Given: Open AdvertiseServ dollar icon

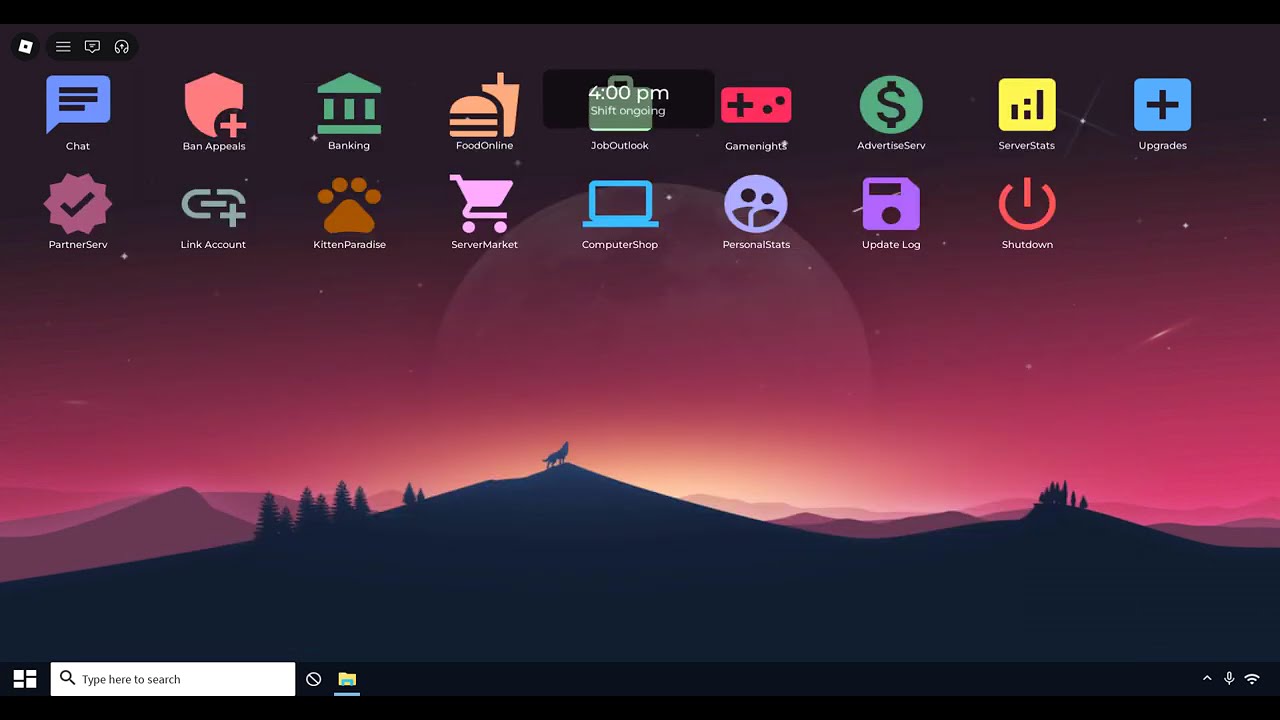Looking at the screenshot, I should coord(891,105).
